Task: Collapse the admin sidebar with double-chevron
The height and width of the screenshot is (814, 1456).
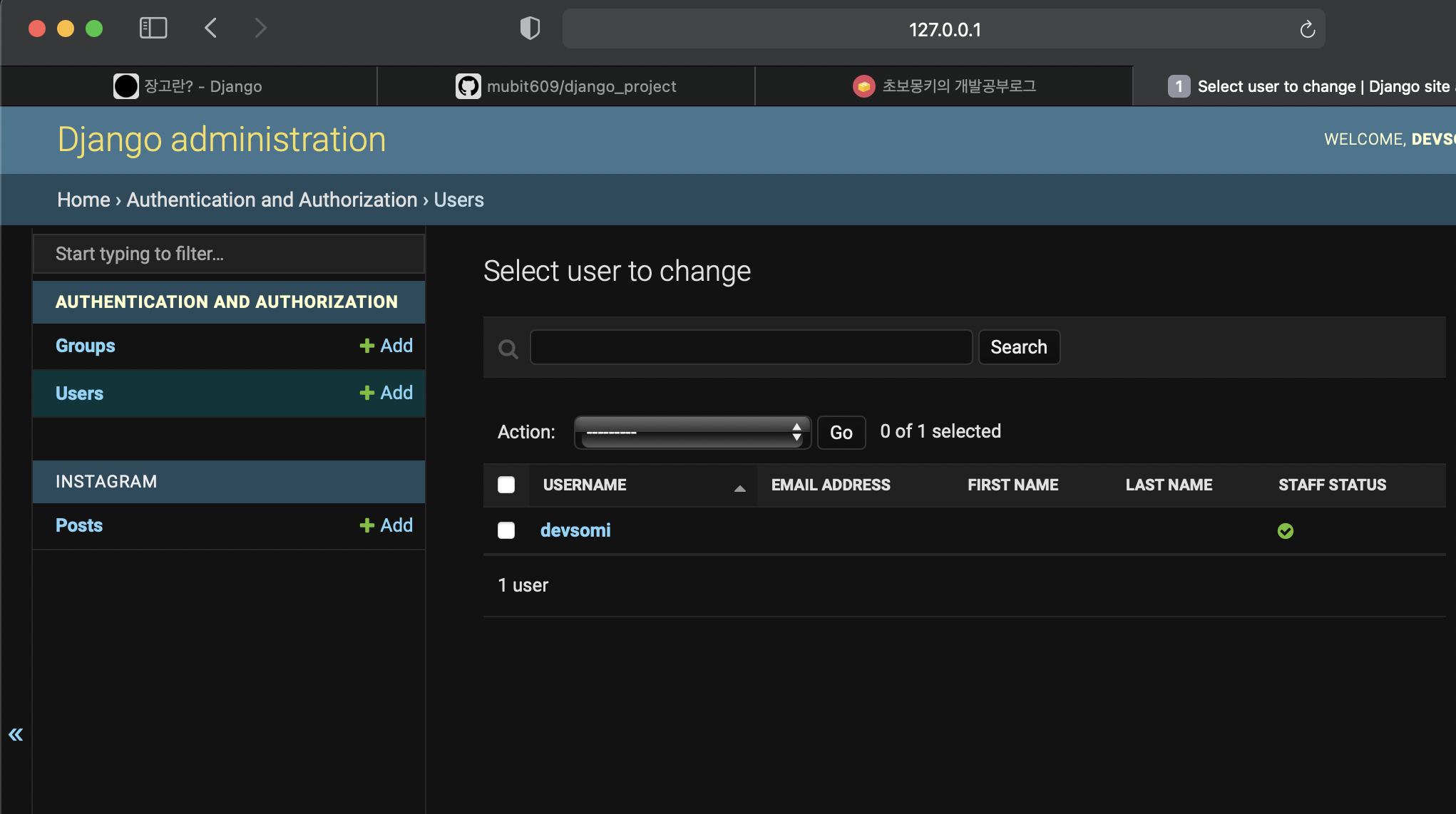Action: [x=16, y=734]
